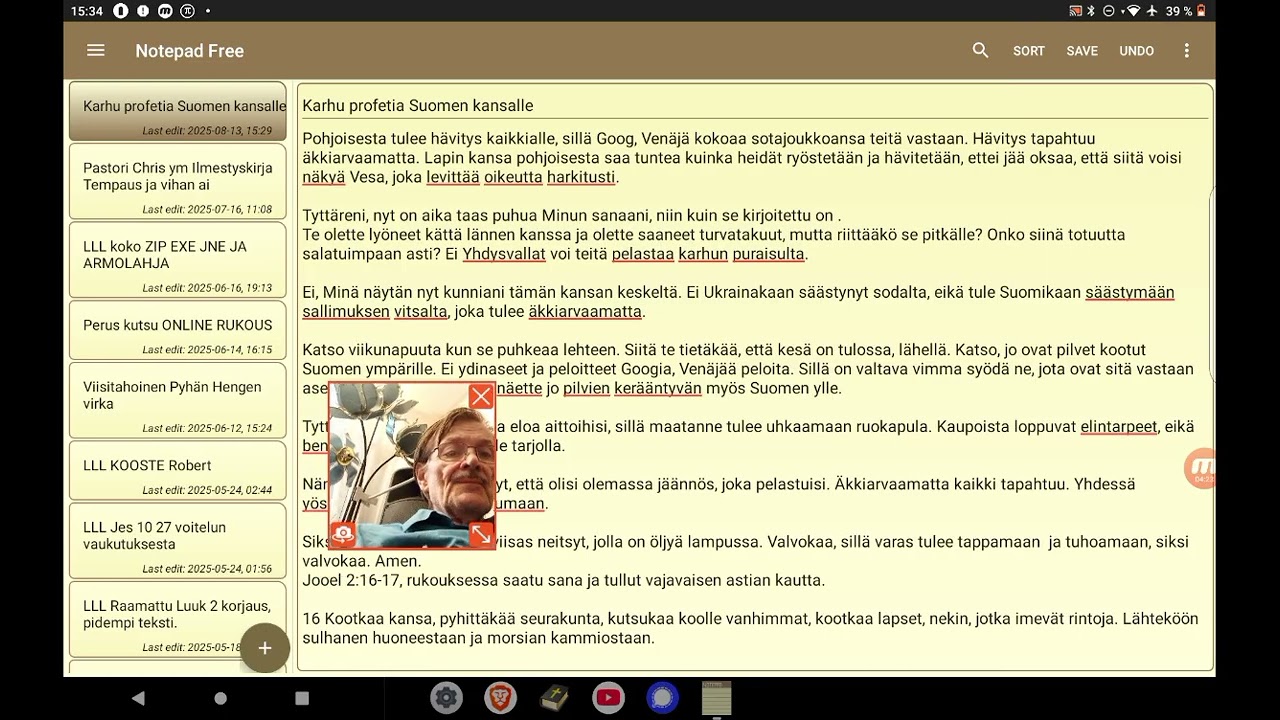Viewport: 1280px width, 720px height.
Task: Tap underlined word Yhdysvallat in note
Action: pos(504,254)
